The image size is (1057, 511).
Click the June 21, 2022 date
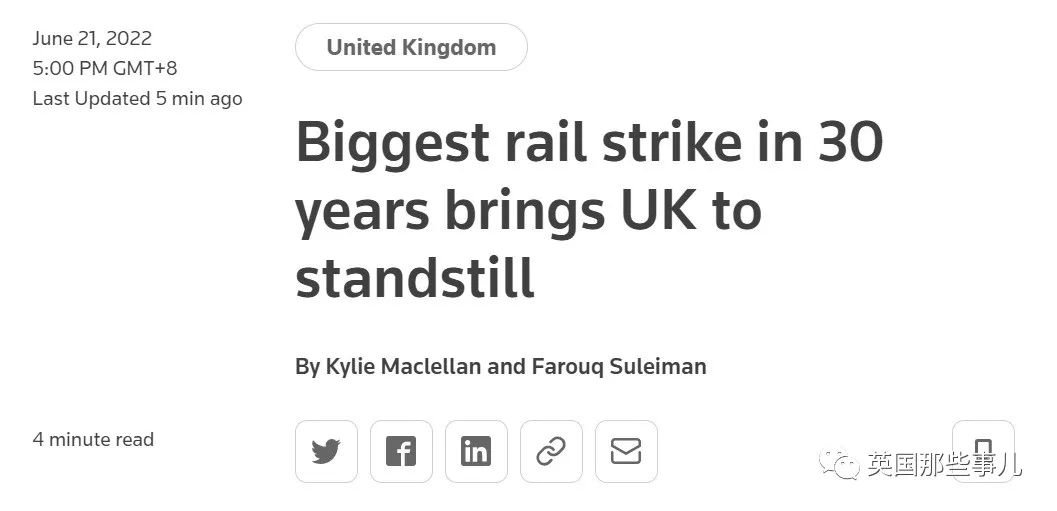click(x=92, y=38)
